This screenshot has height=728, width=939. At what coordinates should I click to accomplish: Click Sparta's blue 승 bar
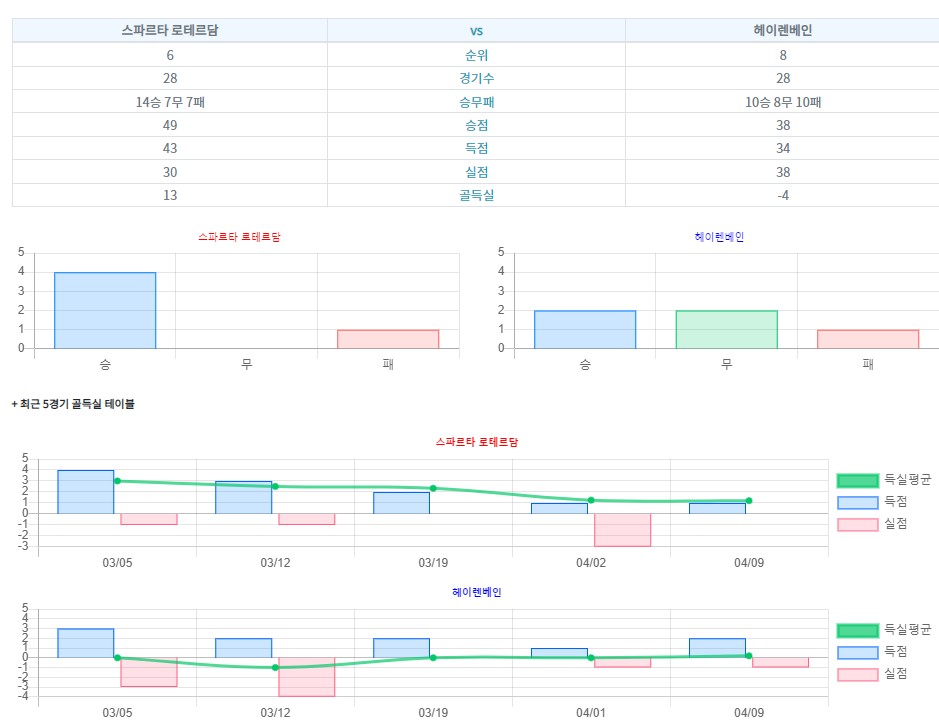click(x=105, y=310)
